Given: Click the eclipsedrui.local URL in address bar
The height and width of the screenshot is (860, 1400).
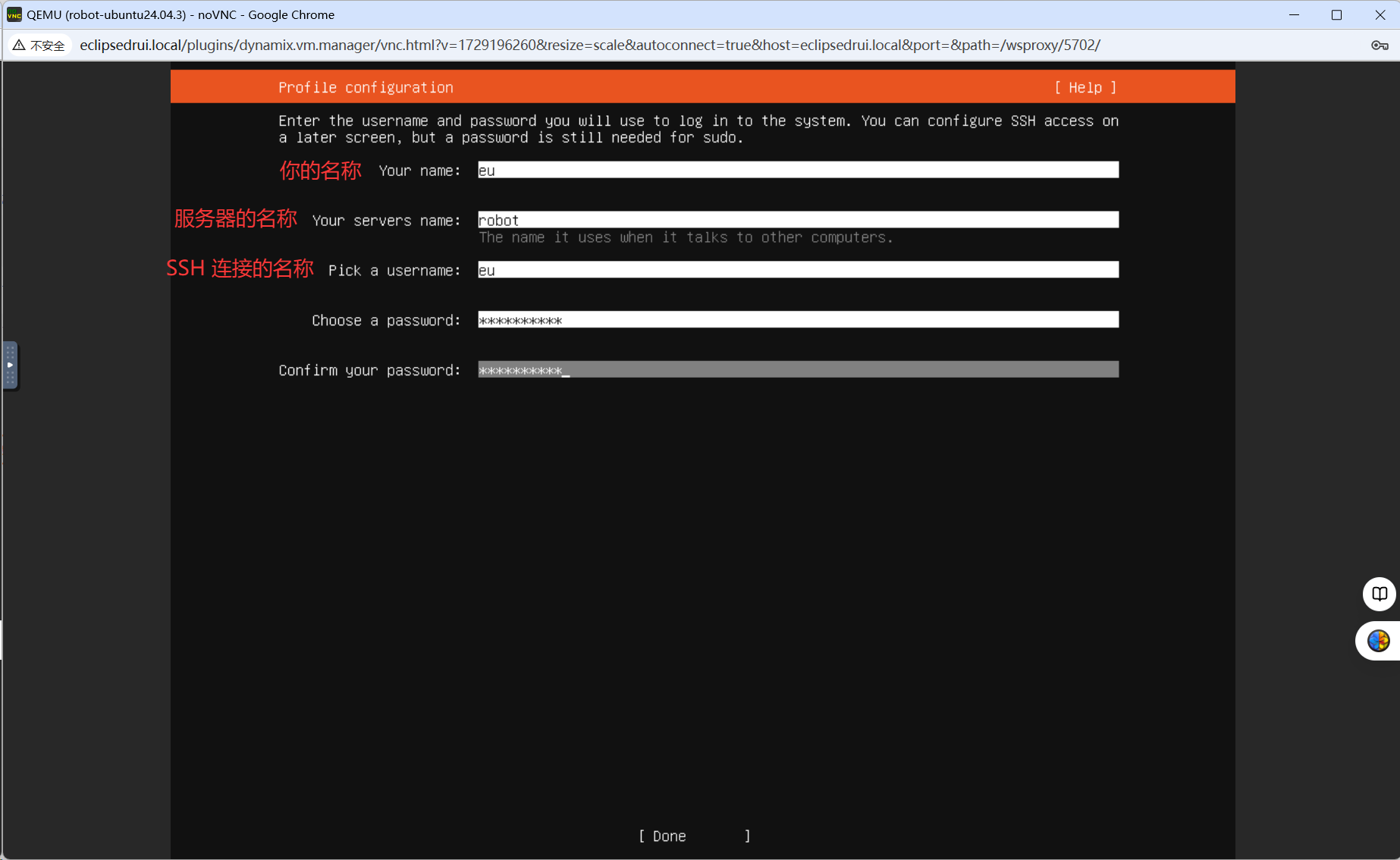Looking at the screenshot, I should click(589, 46).
